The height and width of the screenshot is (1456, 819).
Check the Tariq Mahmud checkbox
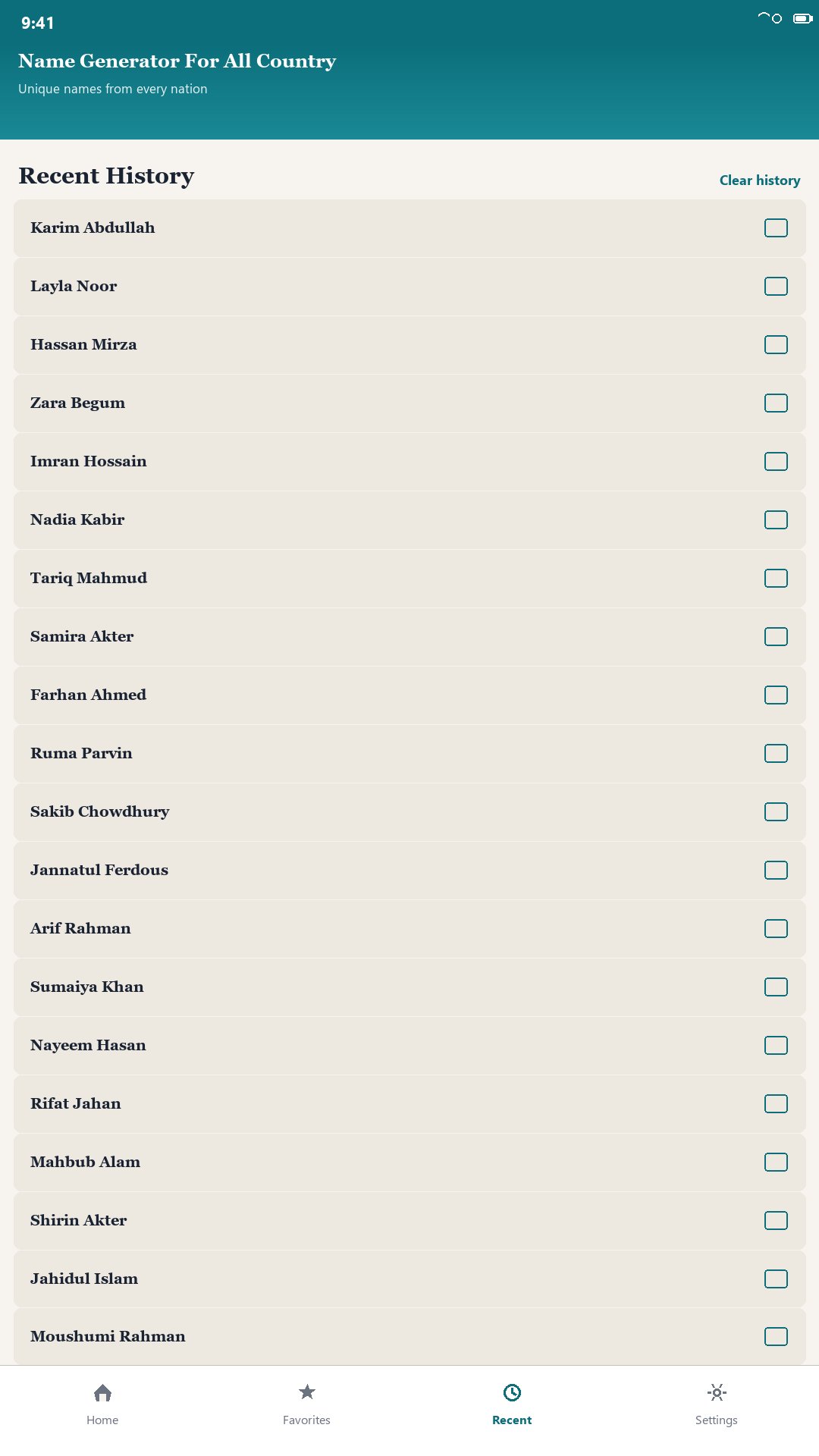click(x=776, y=578)
